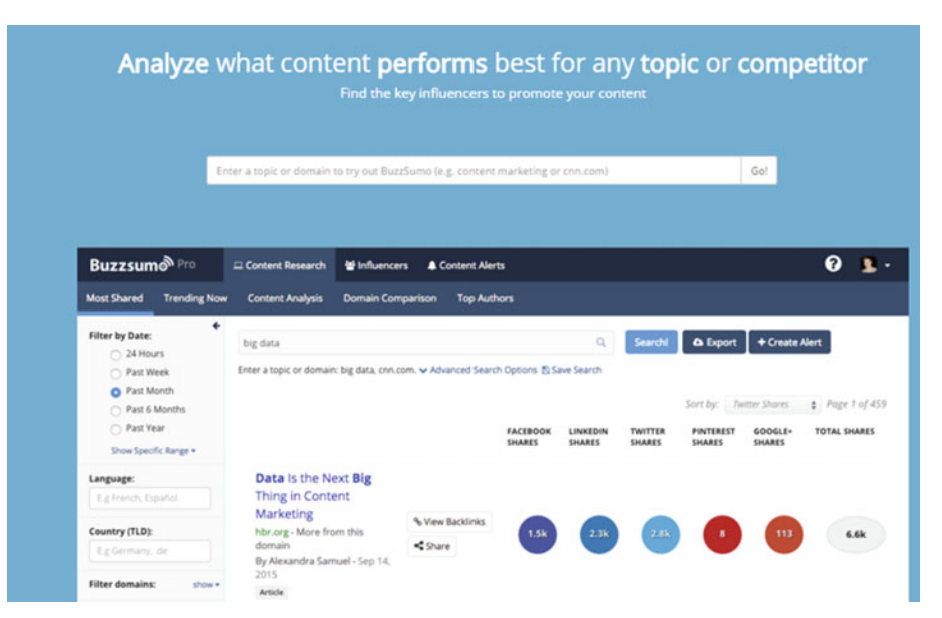Select the Past Year date filter
942x618 pixels.
click(115, 429)
